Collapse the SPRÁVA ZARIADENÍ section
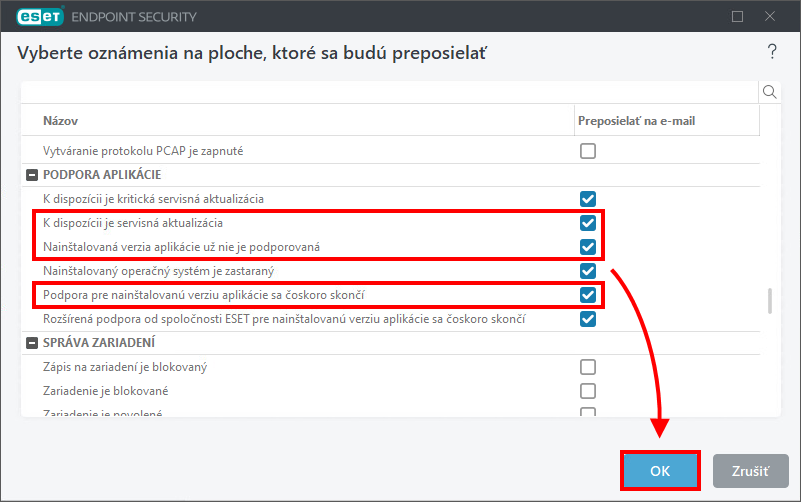Image resolution: width=801 pixels, height=502 pixels. (32, 343)
